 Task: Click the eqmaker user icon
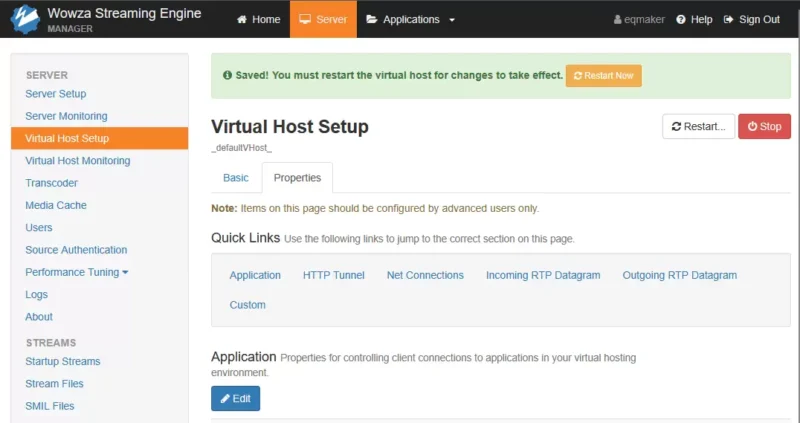tap(617, 19)
